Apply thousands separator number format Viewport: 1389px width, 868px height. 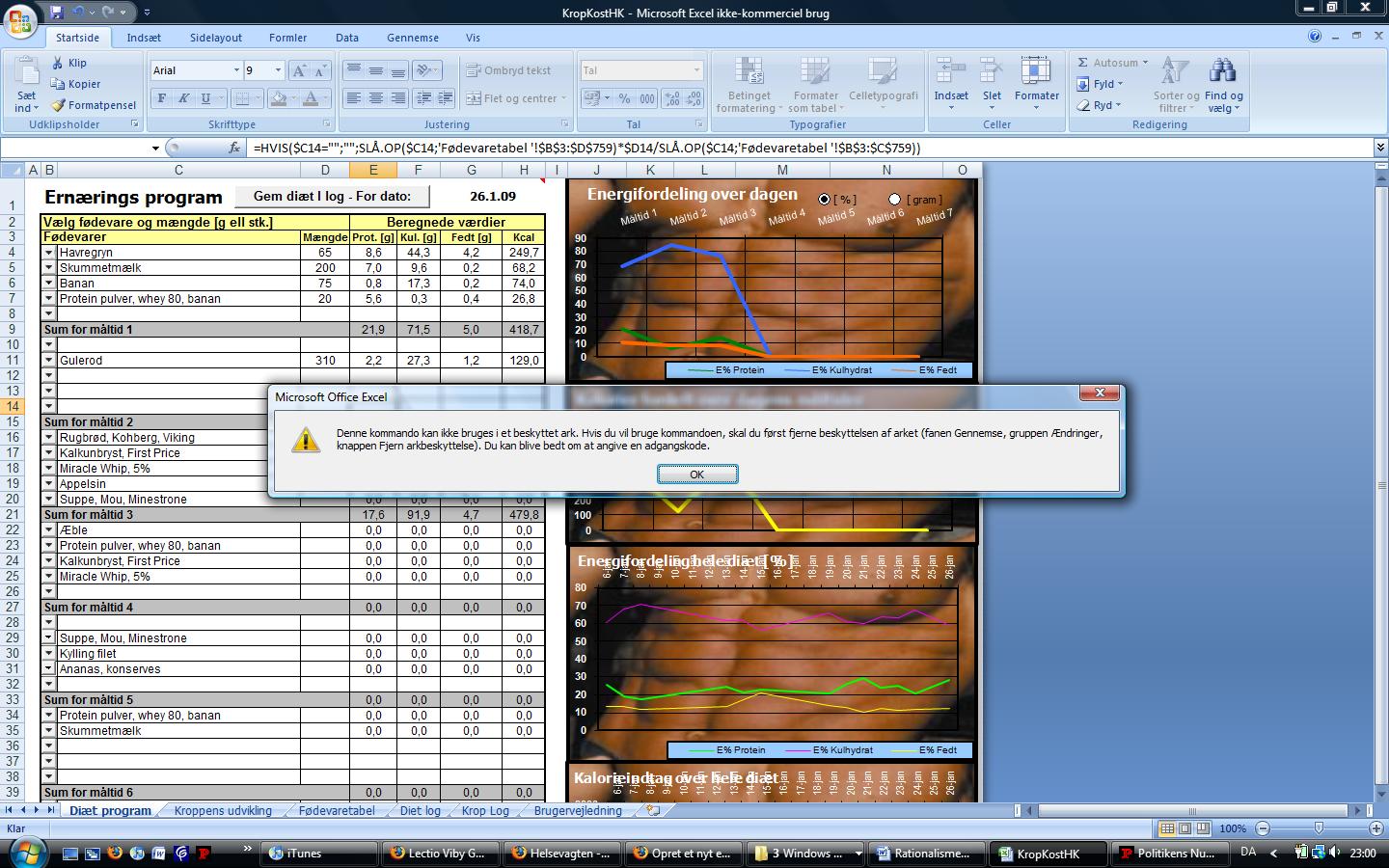click(646, 98)
